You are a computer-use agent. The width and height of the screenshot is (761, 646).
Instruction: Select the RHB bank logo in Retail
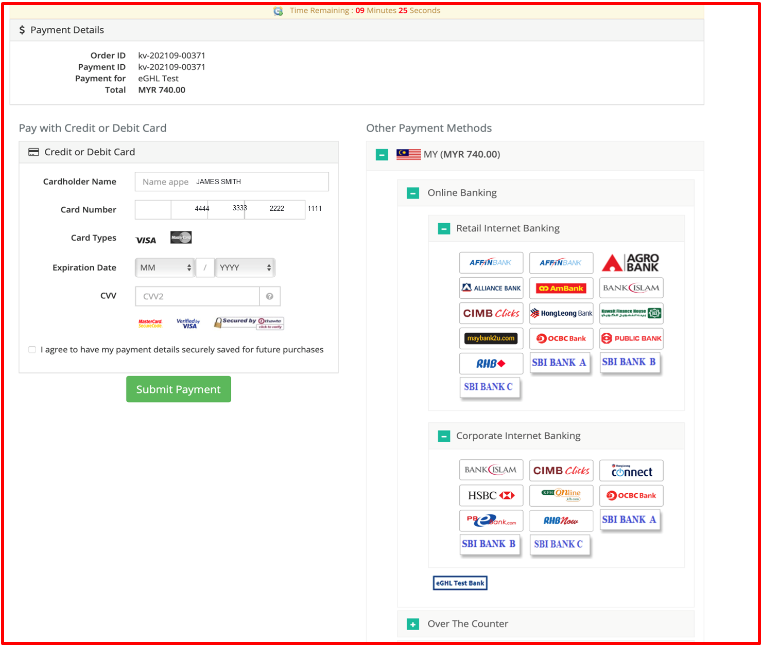pyautogui.click(x=491, y=364)
